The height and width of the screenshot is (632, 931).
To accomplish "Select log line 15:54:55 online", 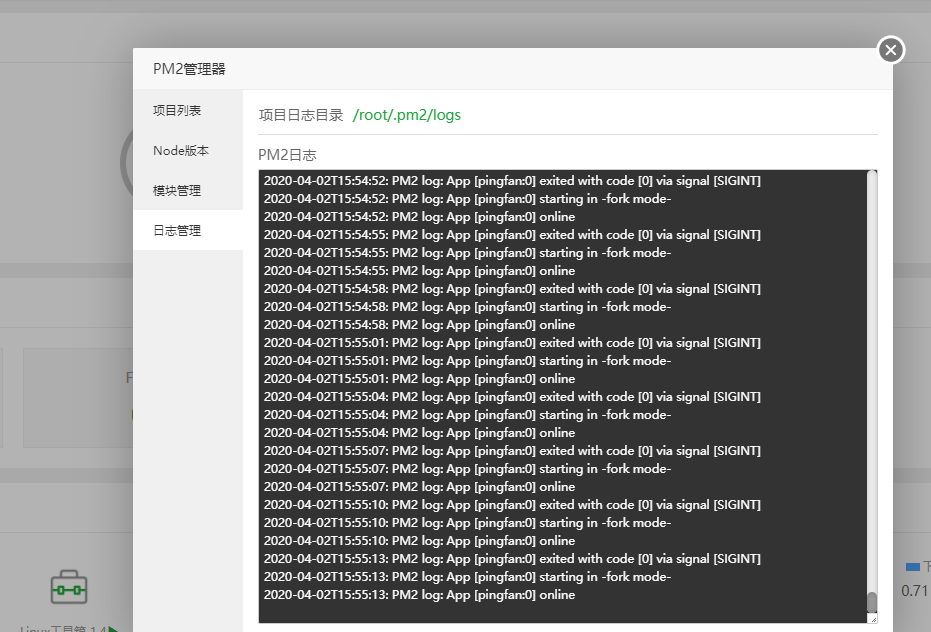I will (x=419, y=271).
